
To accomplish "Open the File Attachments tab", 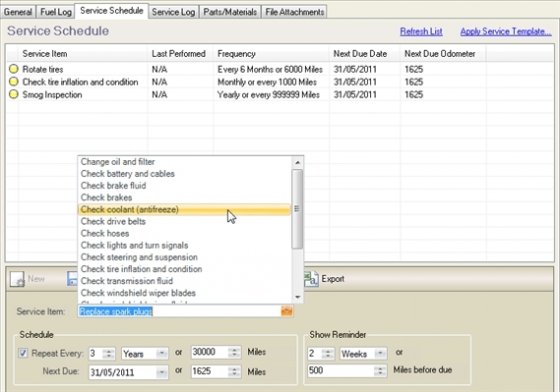I will 294,12.
